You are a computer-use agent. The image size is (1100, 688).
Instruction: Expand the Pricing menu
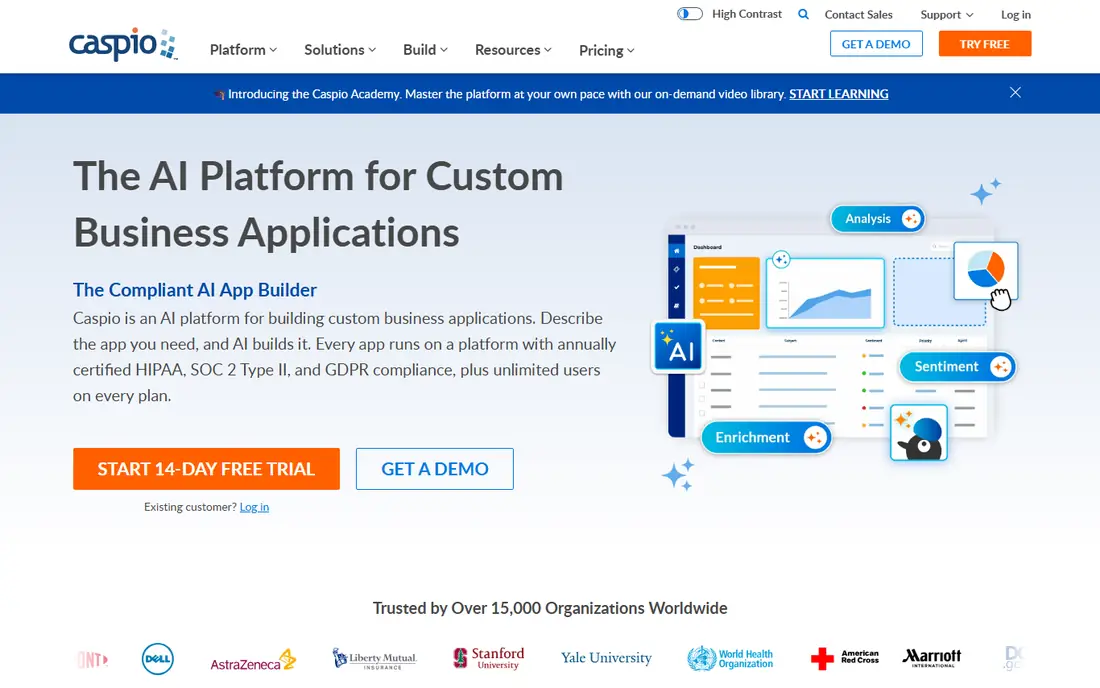click(607, 50)
